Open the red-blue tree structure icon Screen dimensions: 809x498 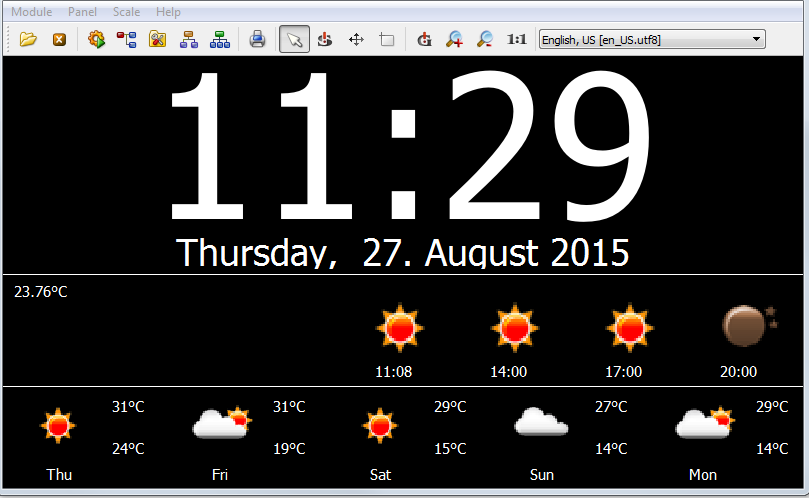(126, 40)
